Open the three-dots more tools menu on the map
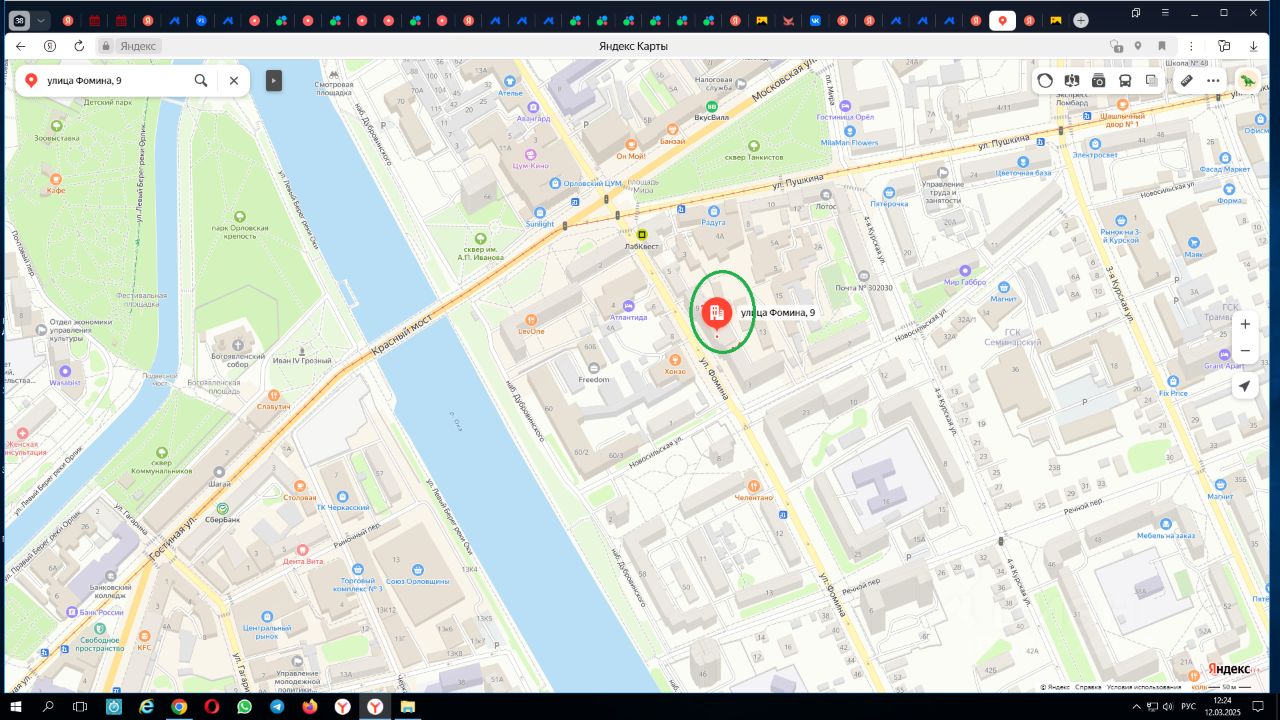 [x=1213, y=80]
